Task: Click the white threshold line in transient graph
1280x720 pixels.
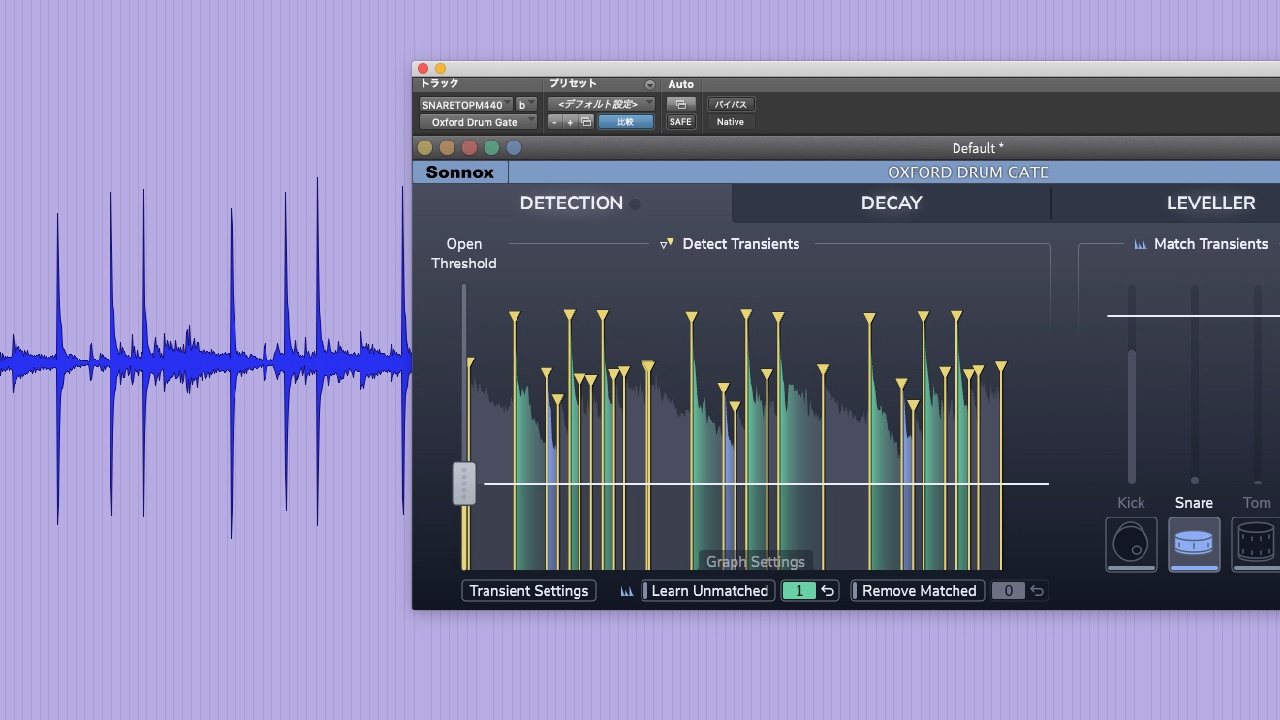Action: [x=766, y=484]
